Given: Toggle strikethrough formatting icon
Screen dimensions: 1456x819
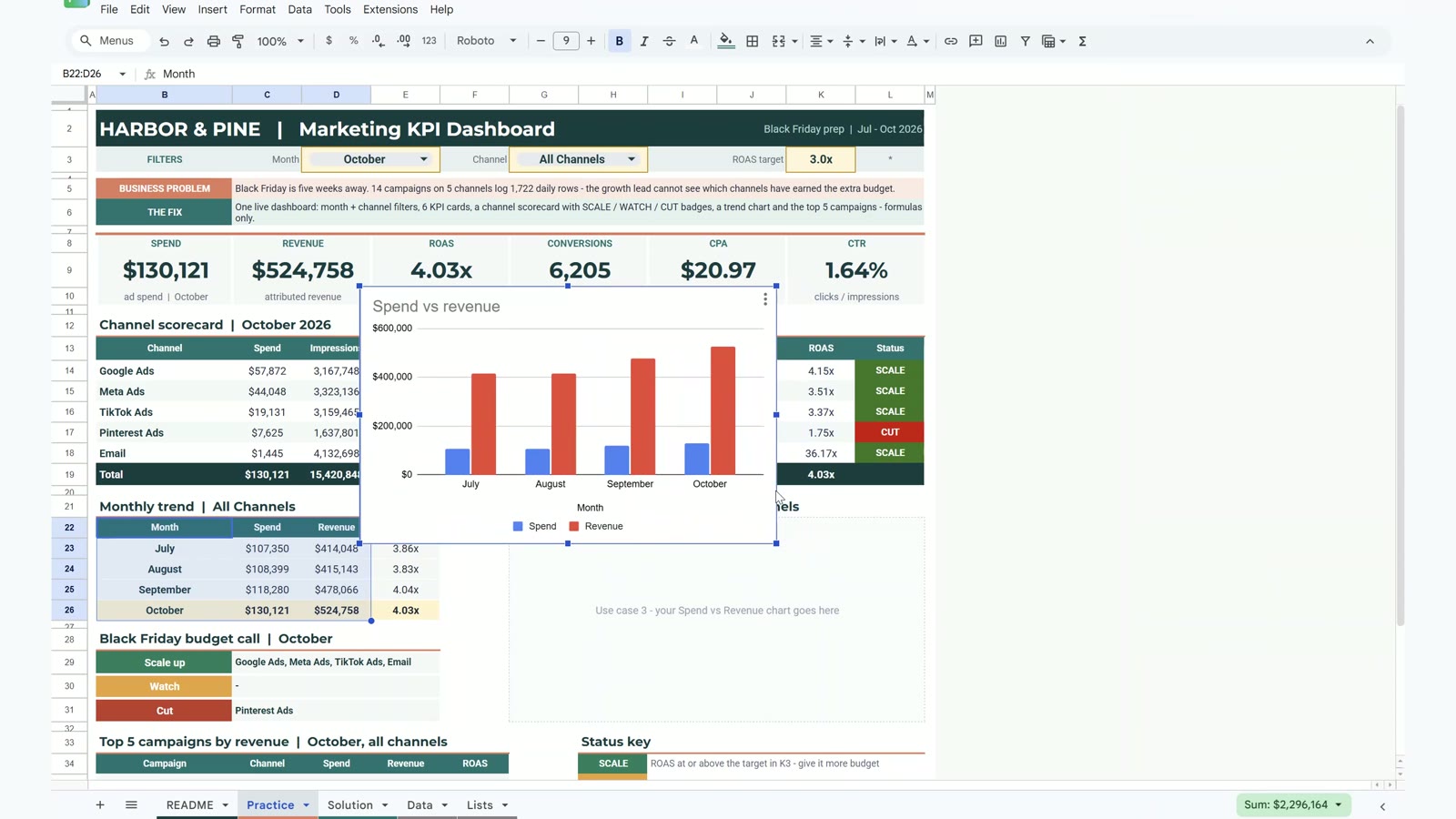Looking at the screenshot, I should (669, 41).
